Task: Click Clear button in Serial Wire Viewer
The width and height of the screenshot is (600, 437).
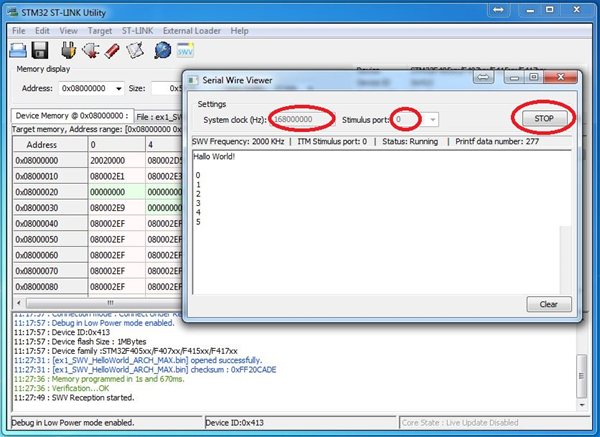Action: point(549,304)
